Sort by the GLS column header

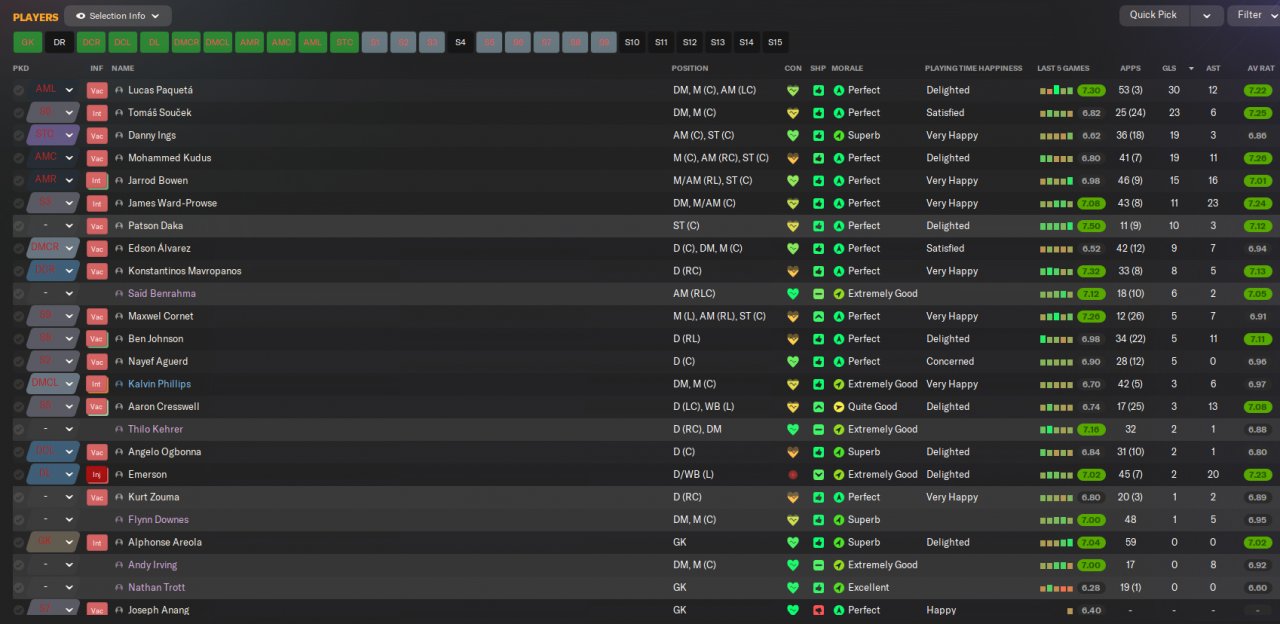tap(1169, 68)
